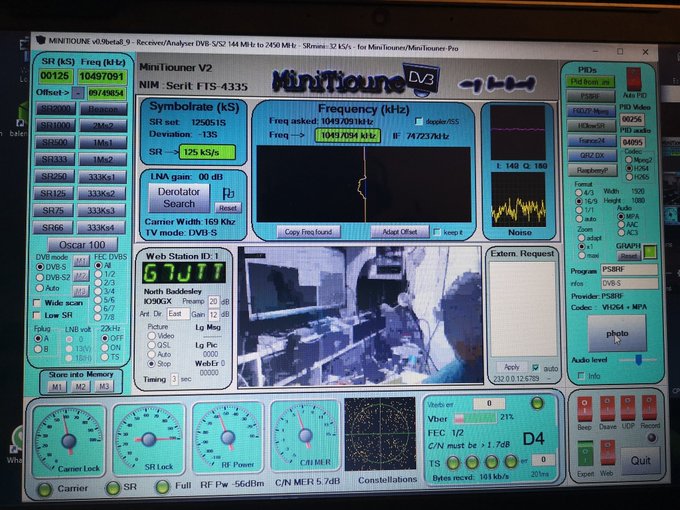680x510 pixels.
Task: Click the Oscar 100 button
Action: pos(82,245)
